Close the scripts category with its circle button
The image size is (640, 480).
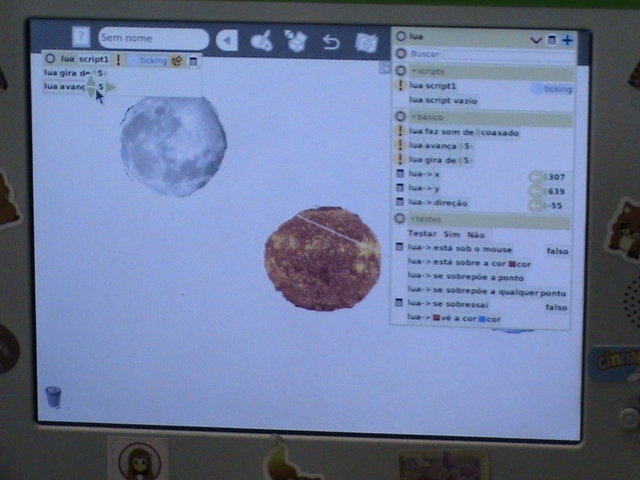click(x=400, y=72)
